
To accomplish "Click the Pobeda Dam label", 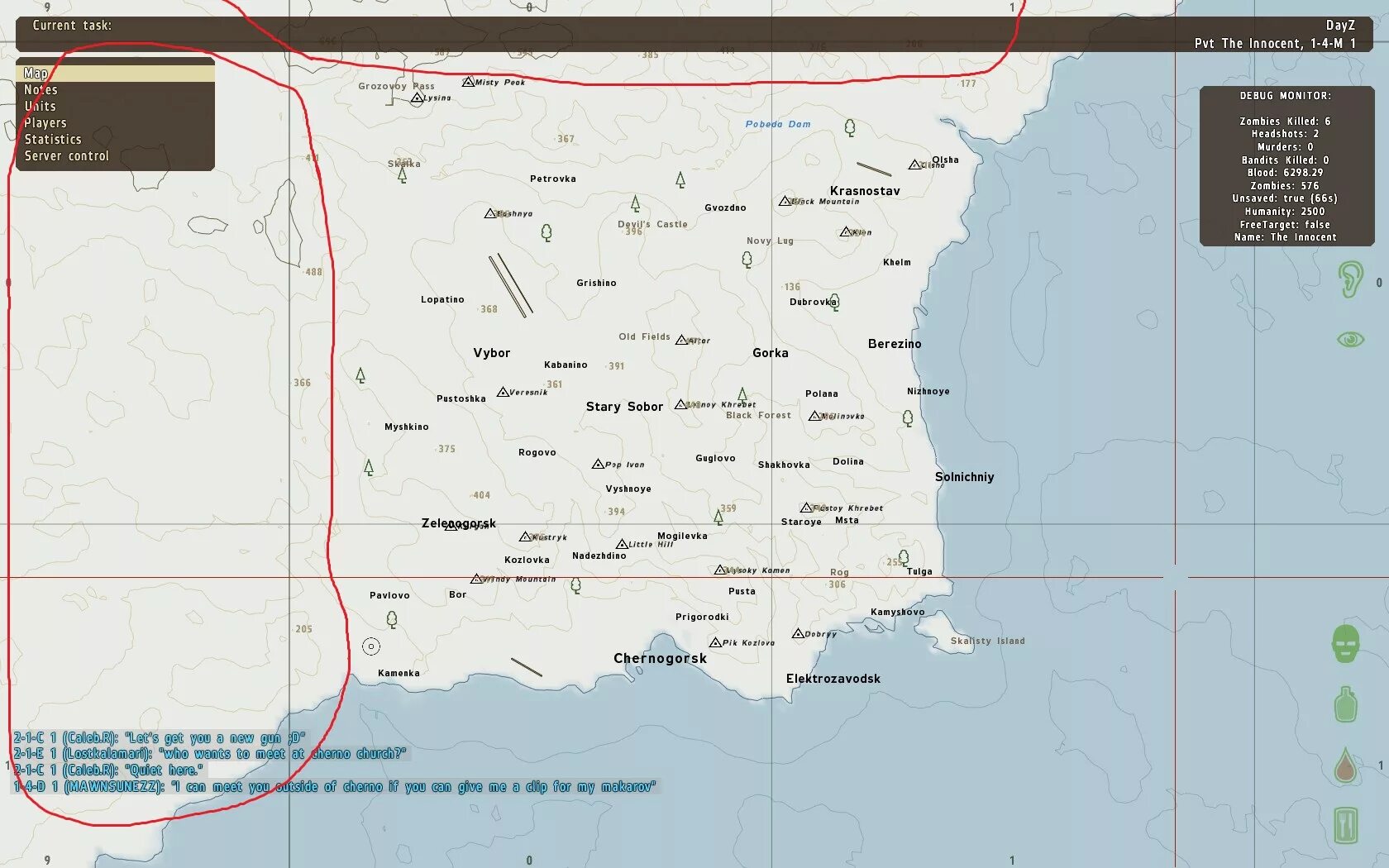I will point(778,124).
